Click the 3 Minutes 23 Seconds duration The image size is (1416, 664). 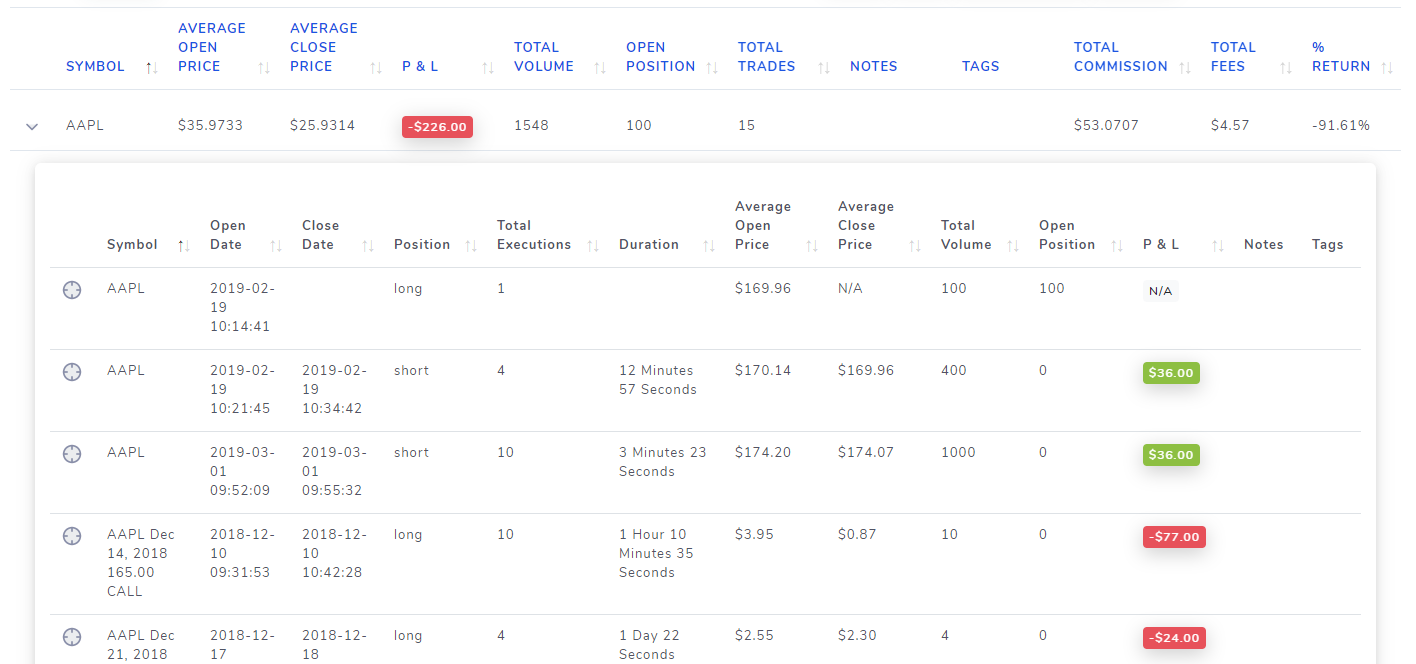tap(663, 462)
